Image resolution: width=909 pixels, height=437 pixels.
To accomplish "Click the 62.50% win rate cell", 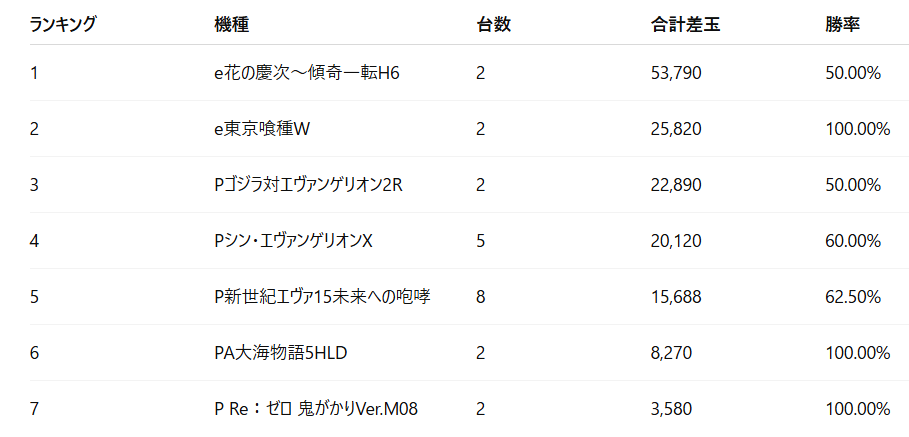I will (x=853, y=297).
